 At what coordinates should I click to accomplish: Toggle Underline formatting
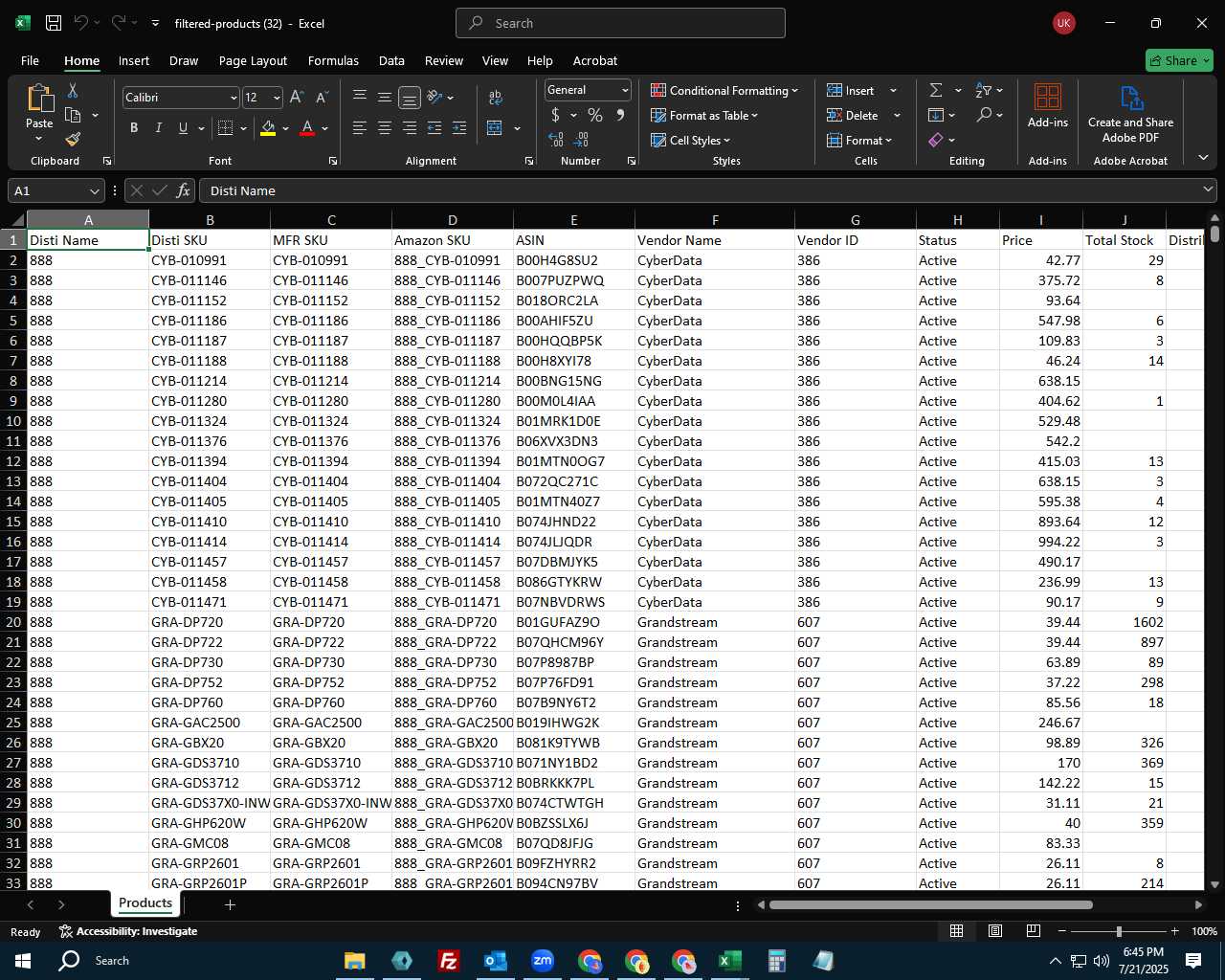pyautogui.click(x=183, y=128)
